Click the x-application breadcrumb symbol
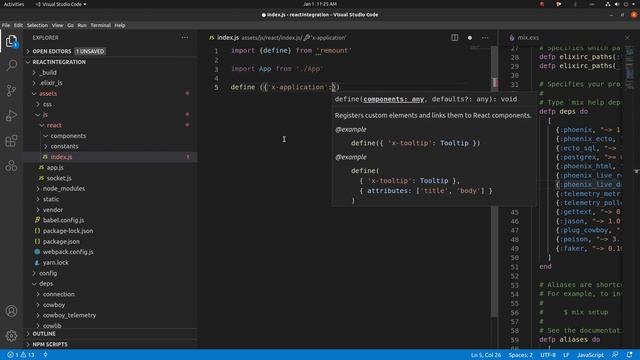 tap(325, 38)
